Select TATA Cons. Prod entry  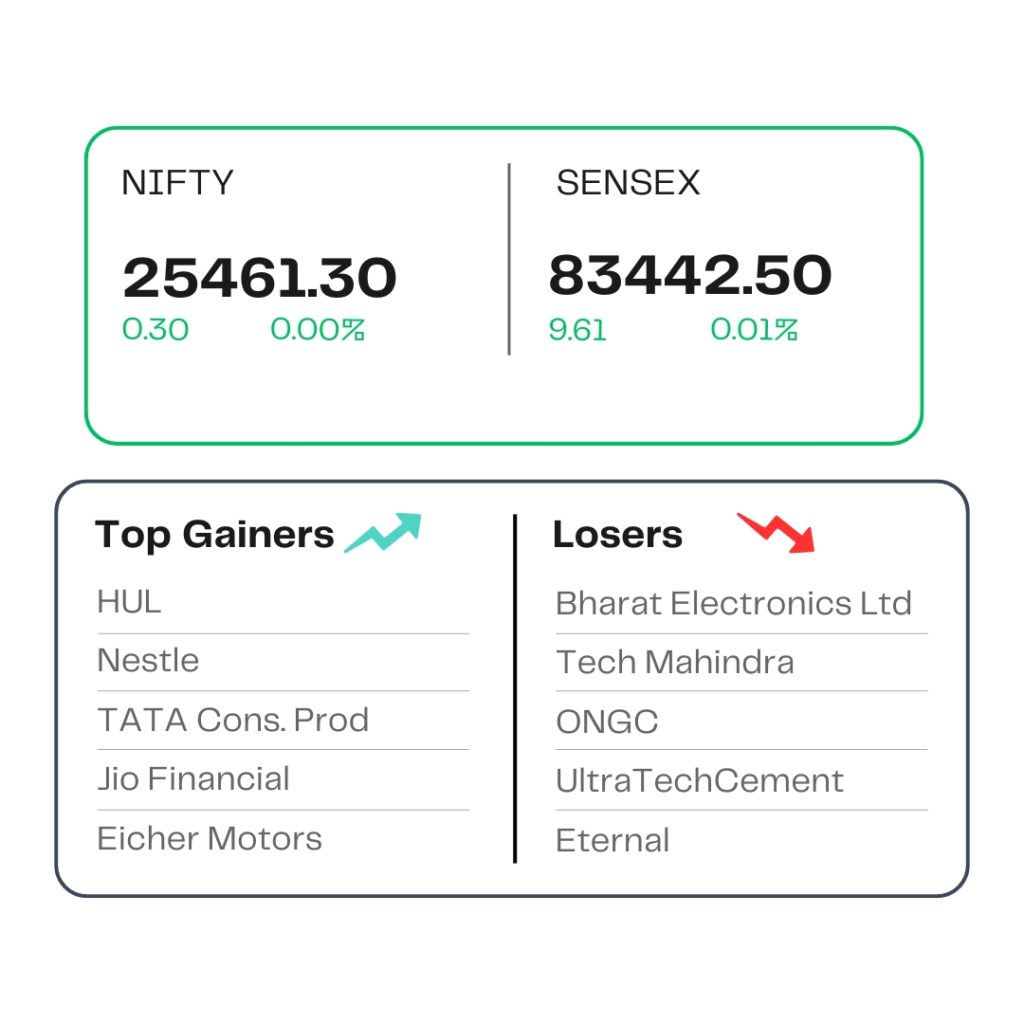coord(233,720)
